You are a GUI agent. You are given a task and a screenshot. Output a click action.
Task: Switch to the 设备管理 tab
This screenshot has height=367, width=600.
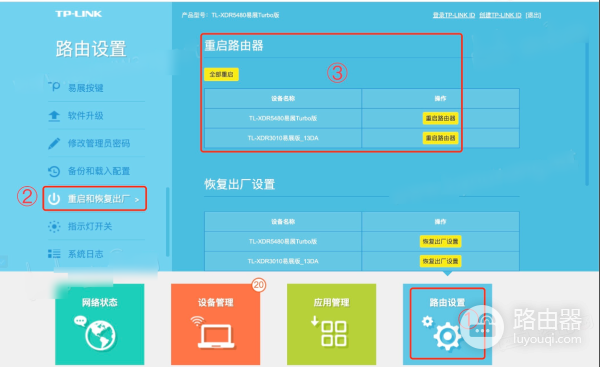(215, 324)
